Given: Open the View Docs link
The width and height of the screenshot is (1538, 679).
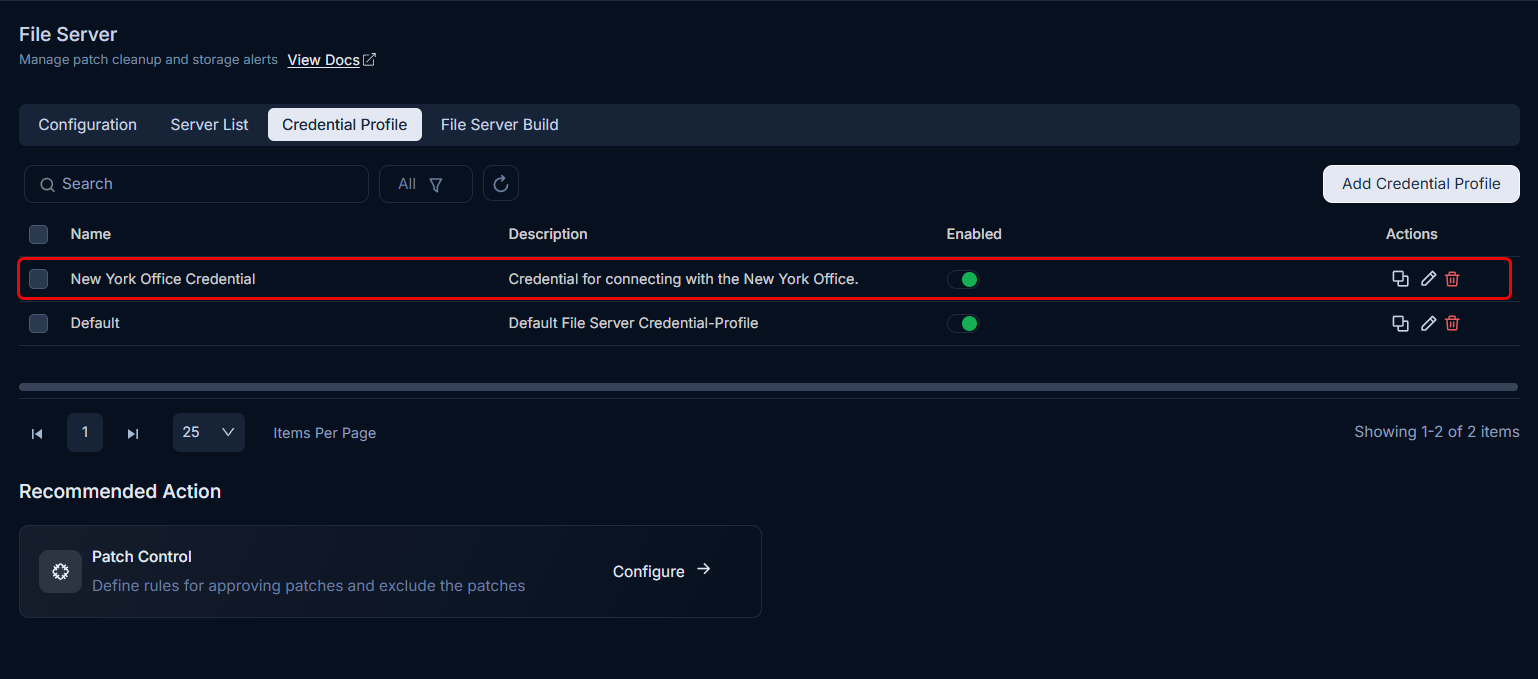Looking at the screenshot, I should (331, 60).
